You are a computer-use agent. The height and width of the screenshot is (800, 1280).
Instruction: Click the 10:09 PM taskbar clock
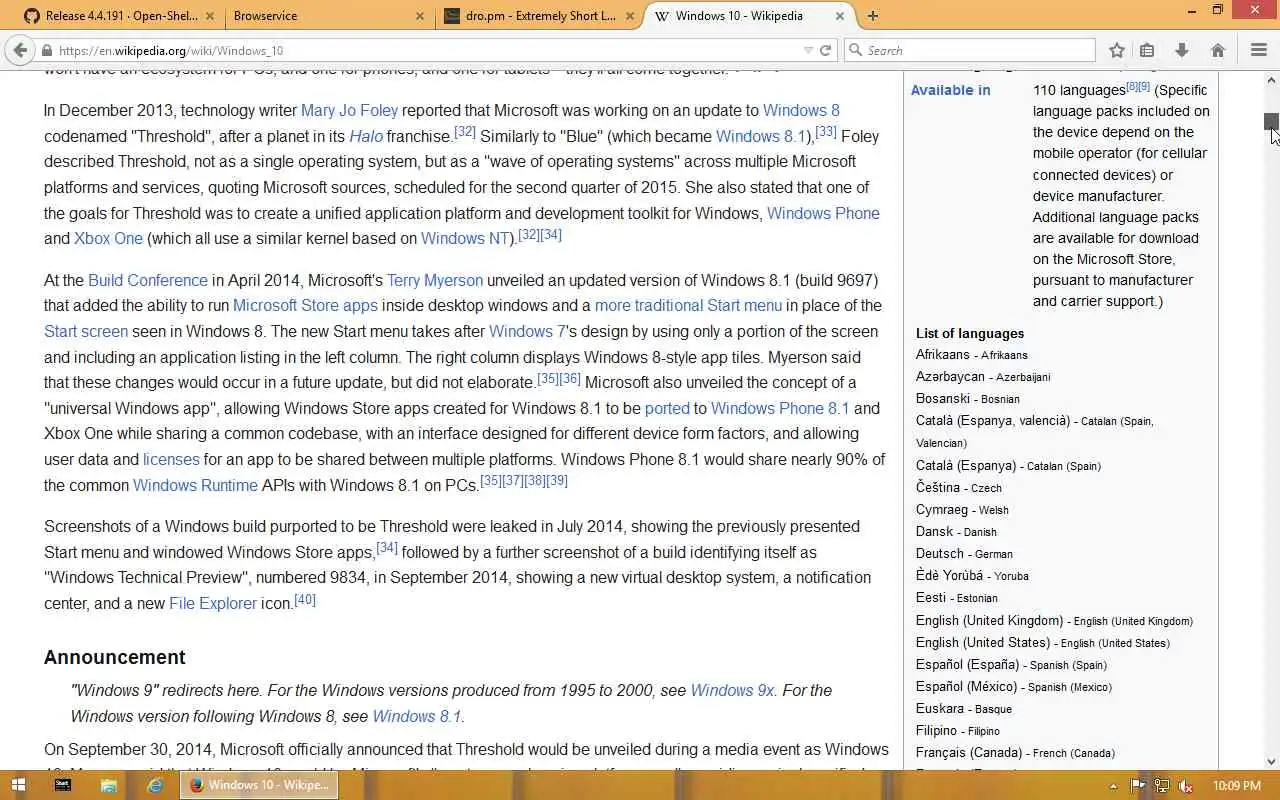(1237, 786)
